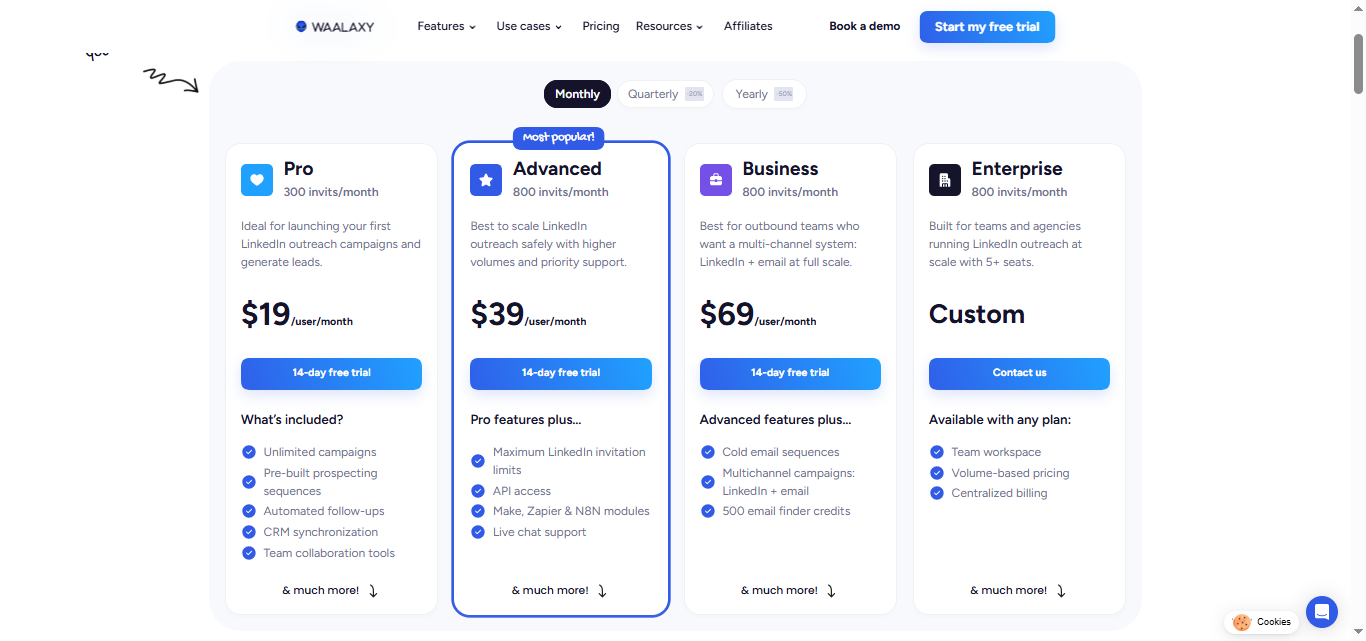This screenshot has height=641, width=1366.
Task: Click the Business plan briefcase icon
Action: click(716, 180)
